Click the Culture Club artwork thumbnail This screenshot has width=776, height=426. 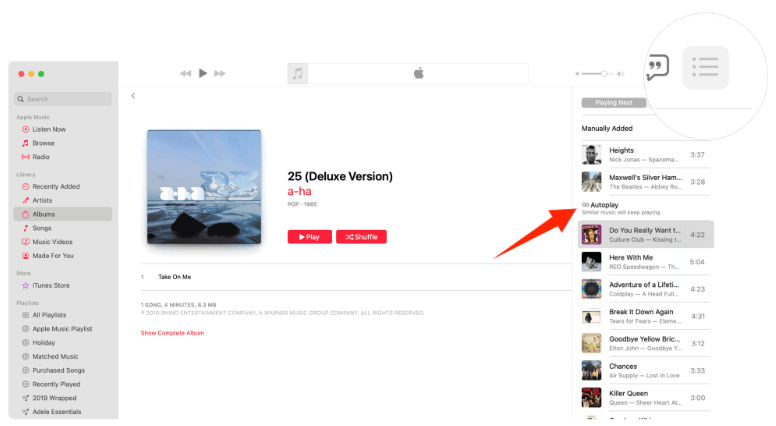(591, 235)
